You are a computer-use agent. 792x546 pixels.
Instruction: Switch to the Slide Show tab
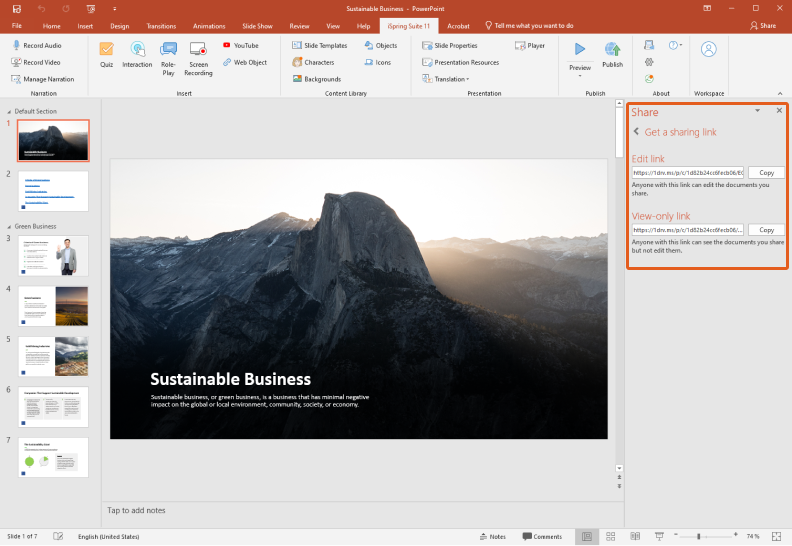257,26
